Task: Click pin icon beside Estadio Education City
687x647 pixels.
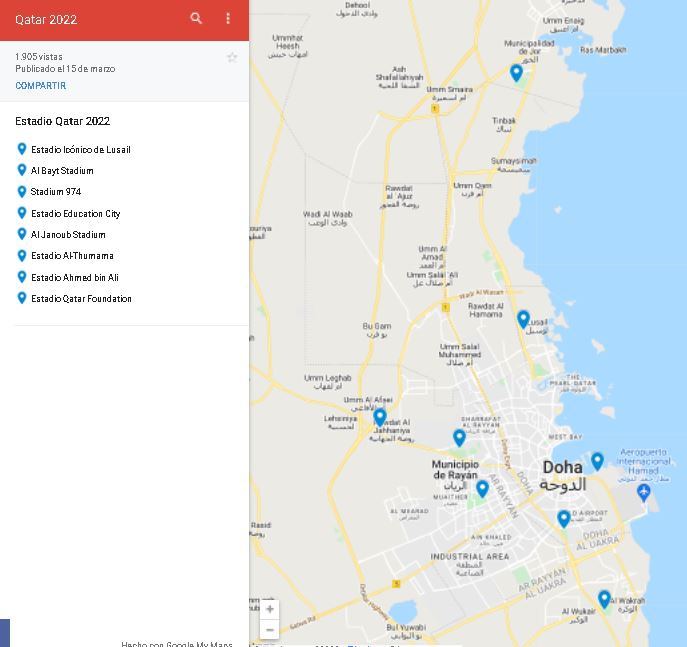Action: 21,212
